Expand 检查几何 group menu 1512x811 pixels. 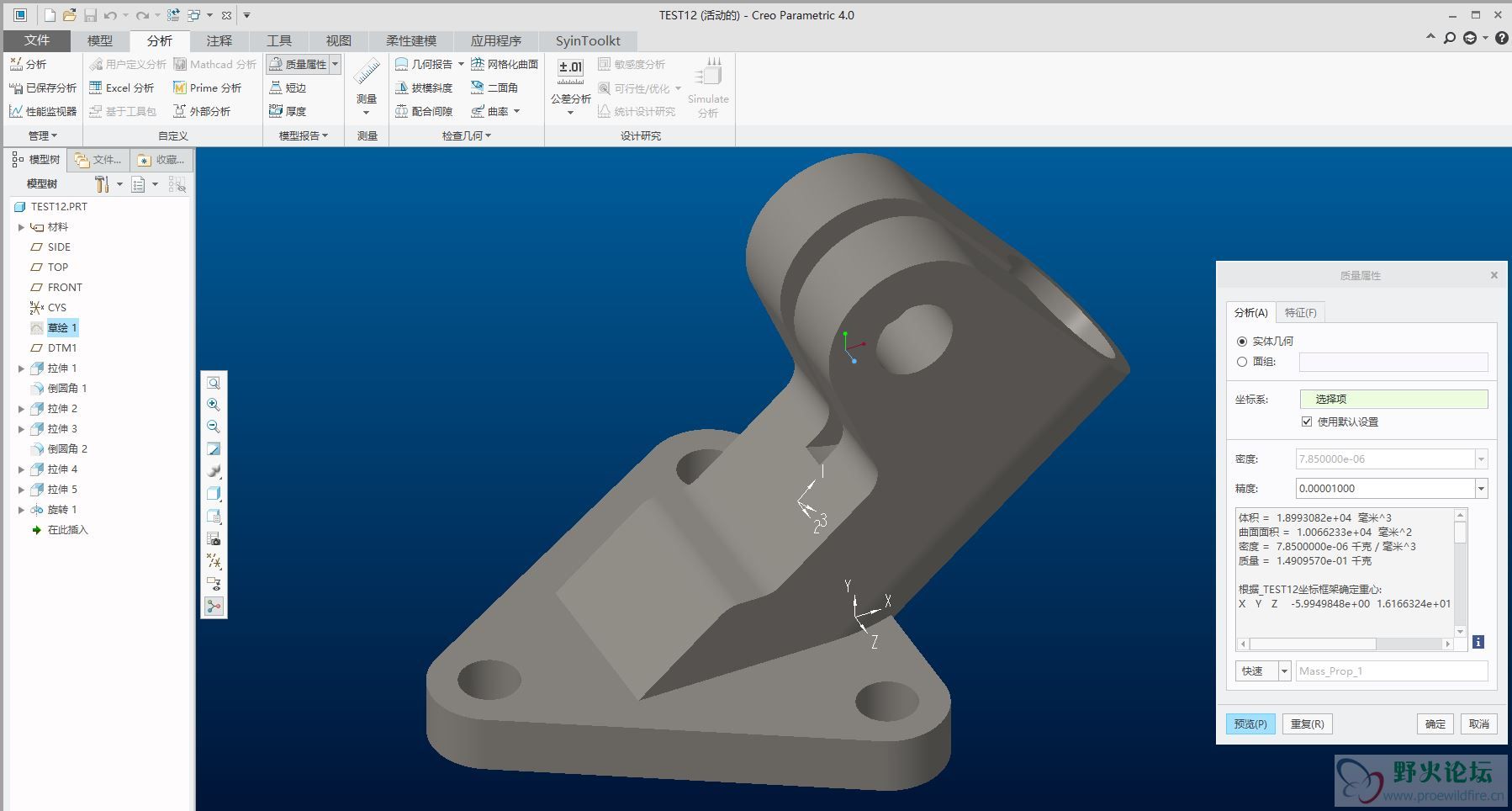tap(467, 135)
